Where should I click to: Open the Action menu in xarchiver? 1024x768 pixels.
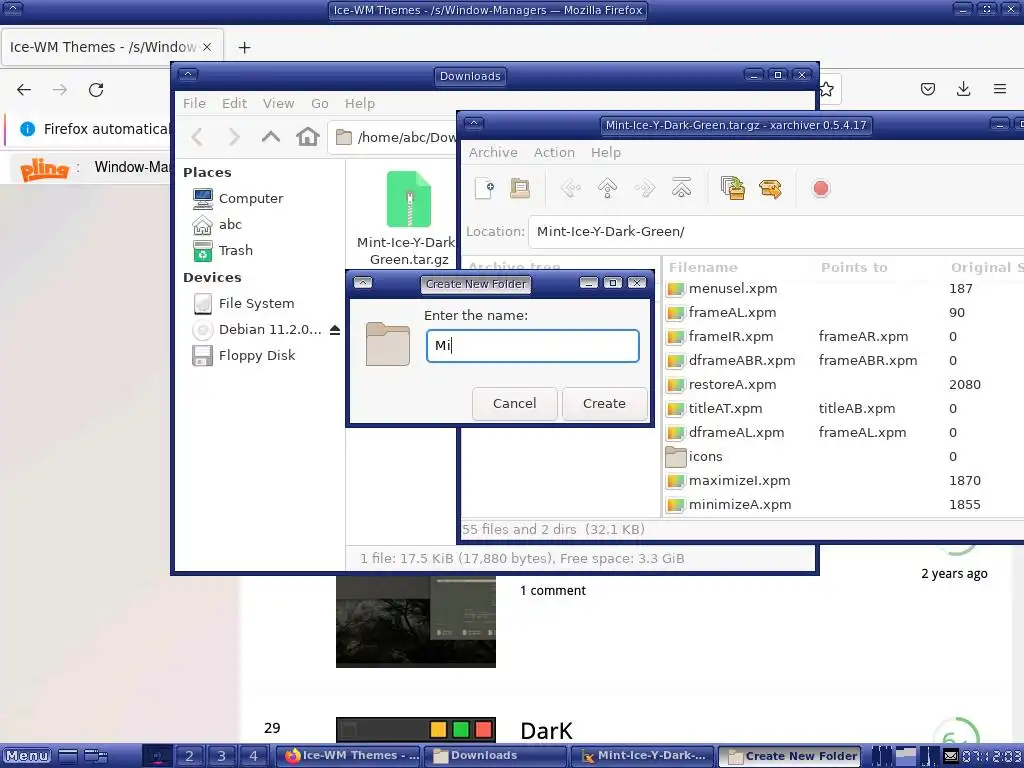coord(554,152)
